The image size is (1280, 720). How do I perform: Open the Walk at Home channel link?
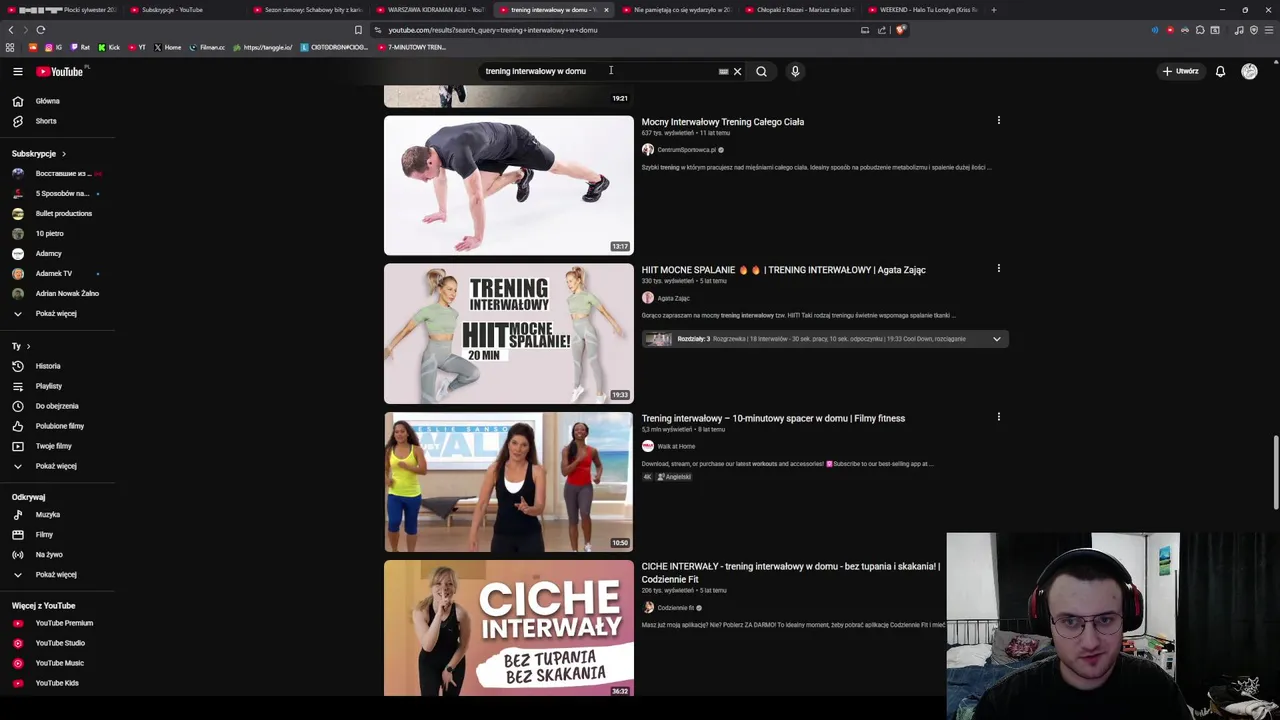click(x=676, y=446)
